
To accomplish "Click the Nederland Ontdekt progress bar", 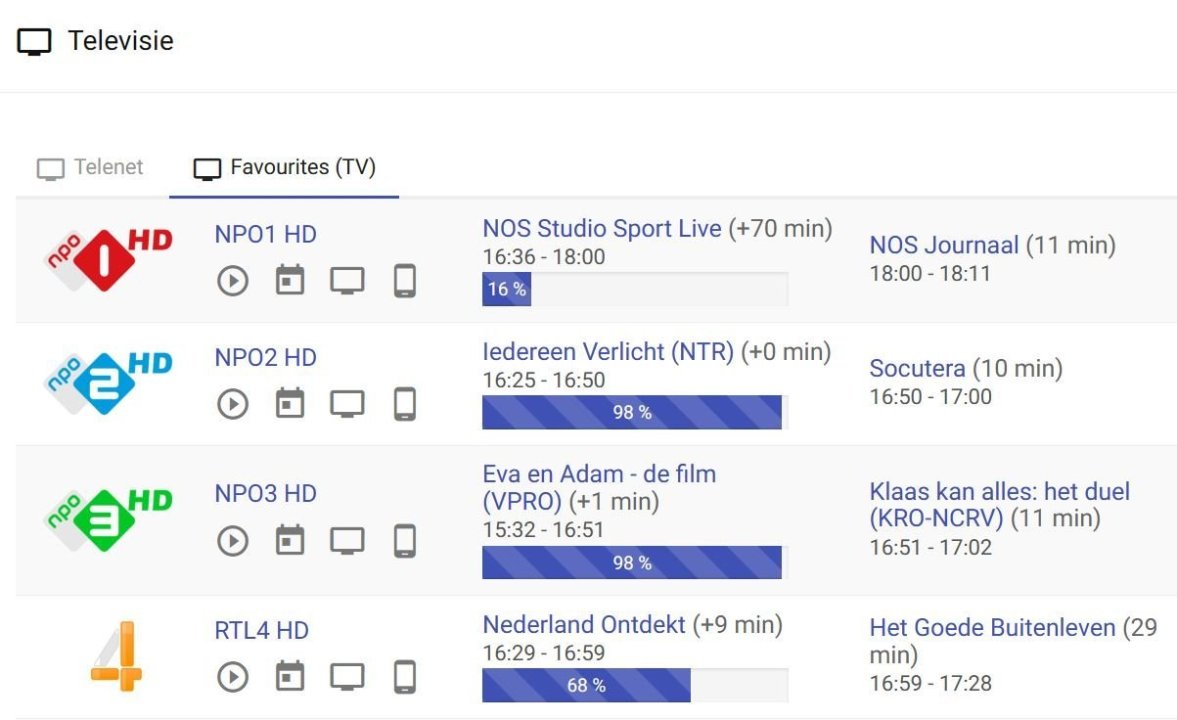I will click(634, 685).
